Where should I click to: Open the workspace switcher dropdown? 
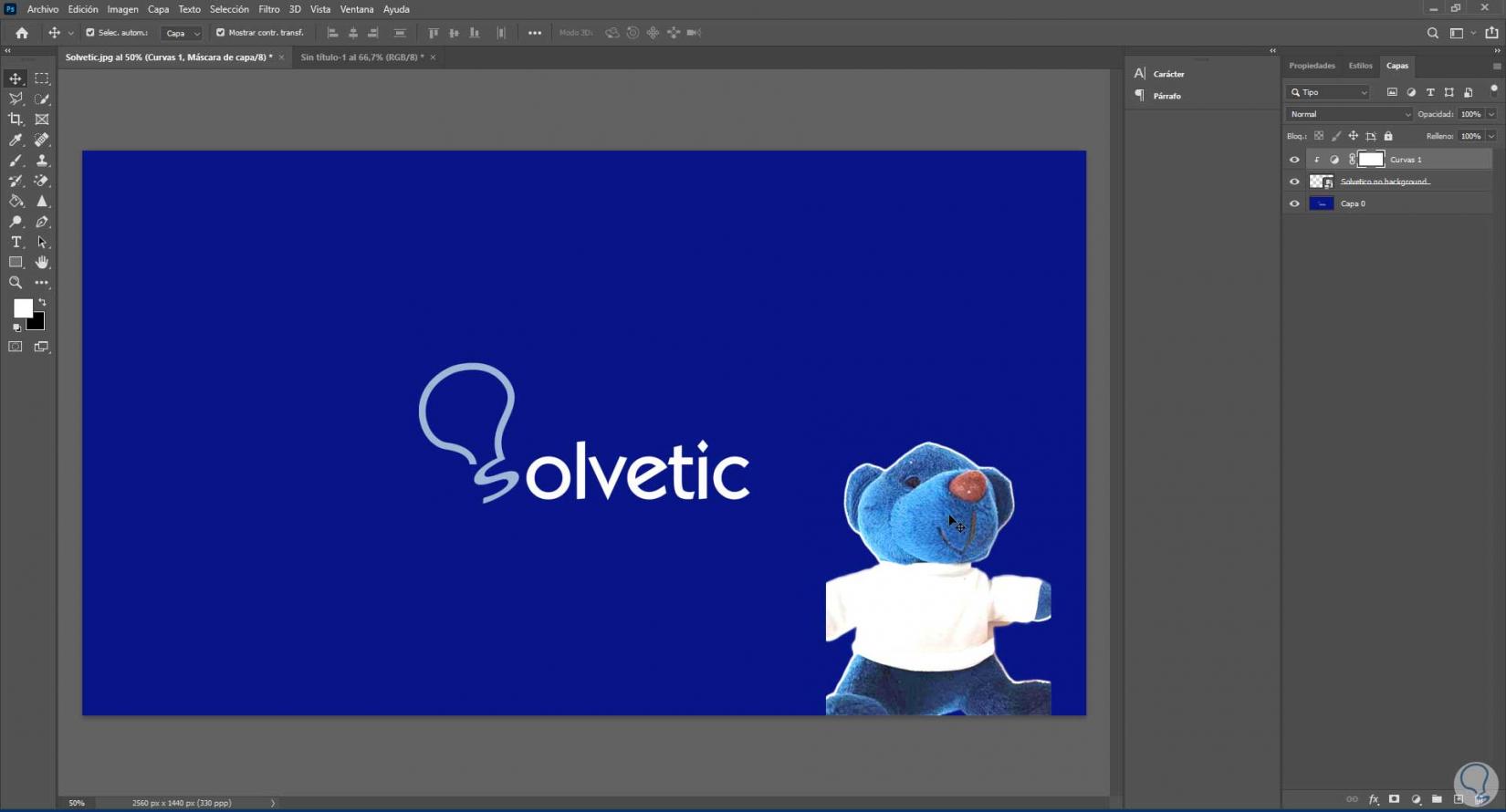pos(1461,33)
